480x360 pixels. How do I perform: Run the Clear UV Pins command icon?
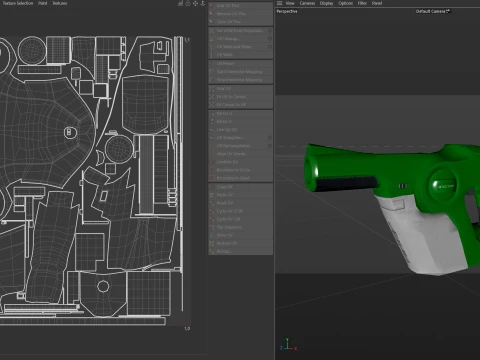click(211, 22)
